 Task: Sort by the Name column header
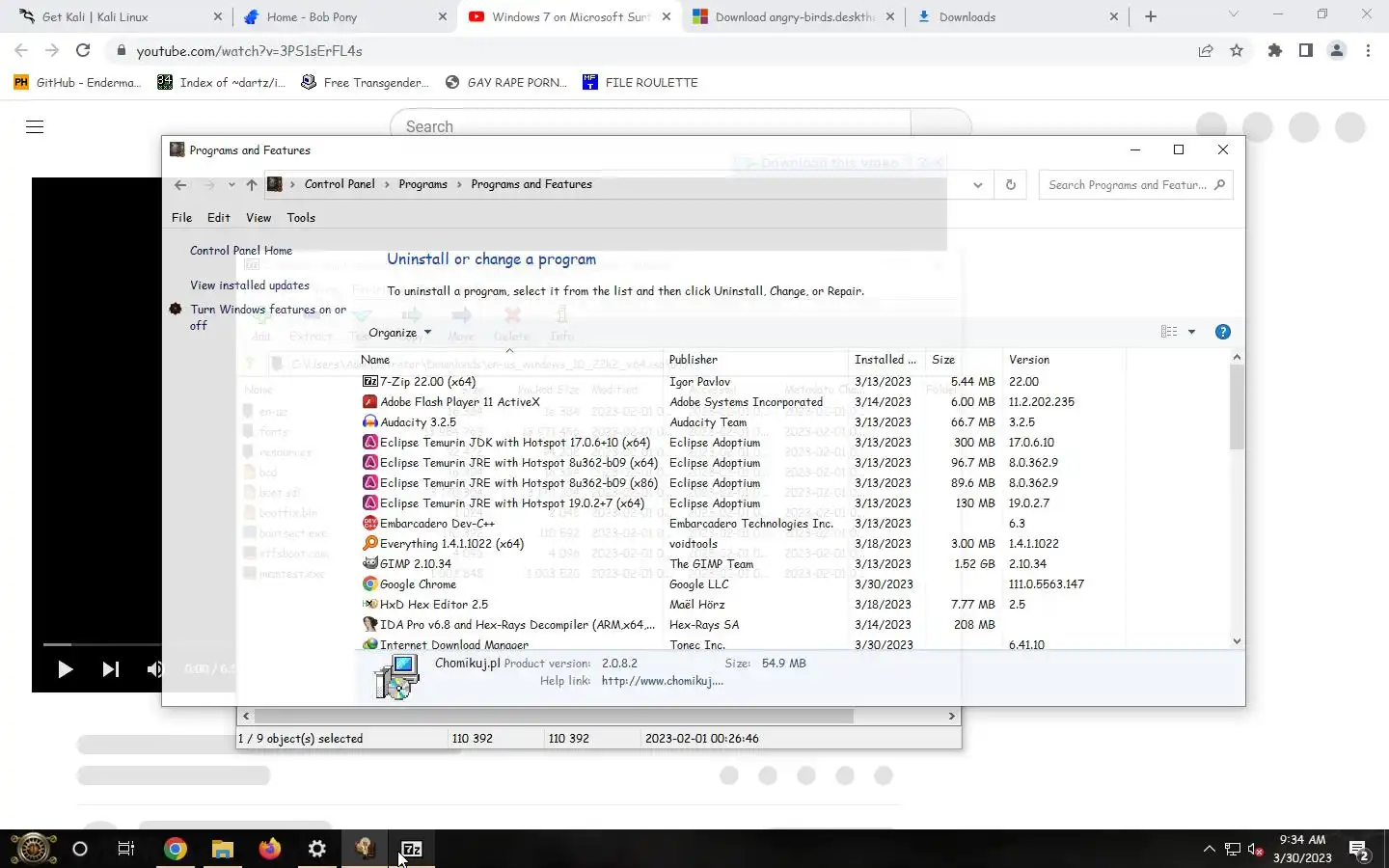point(511,360)
